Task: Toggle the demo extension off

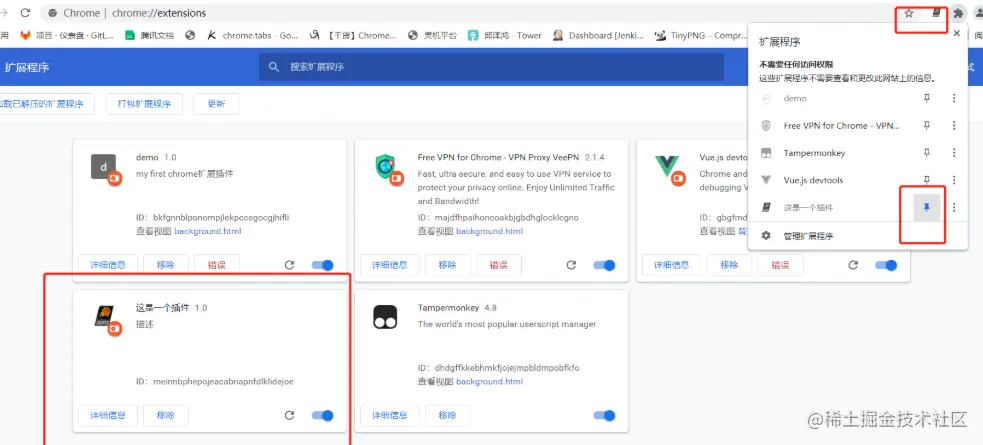Action: (323, 265)
